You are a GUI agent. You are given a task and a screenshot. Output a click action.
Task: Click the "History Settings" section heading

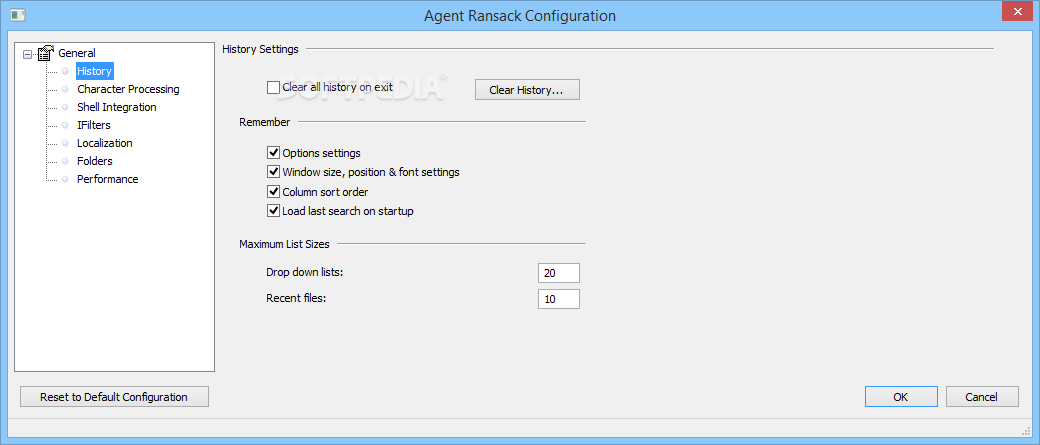coord(261,49)
